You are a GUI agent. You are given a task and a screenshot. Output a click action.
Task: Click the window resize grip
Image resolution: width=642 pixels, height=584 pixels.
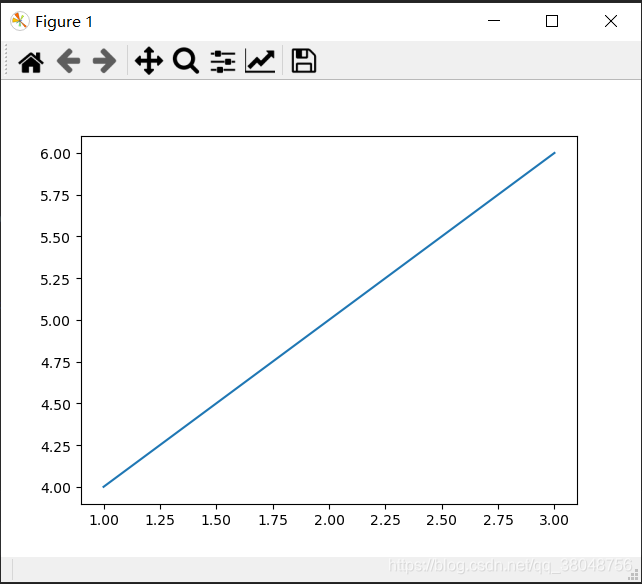click(x=633, y=575)
